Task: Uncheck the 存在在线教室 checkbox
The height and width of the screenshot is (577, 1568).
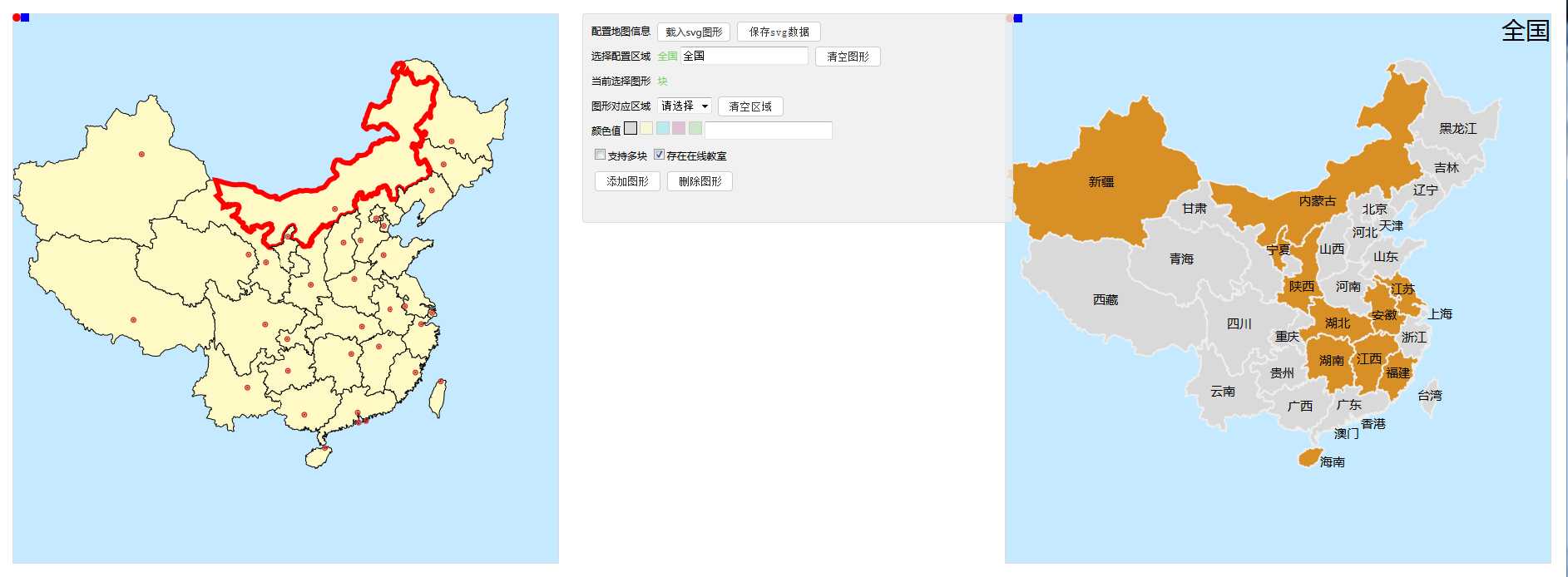Action: pos(659,155)
